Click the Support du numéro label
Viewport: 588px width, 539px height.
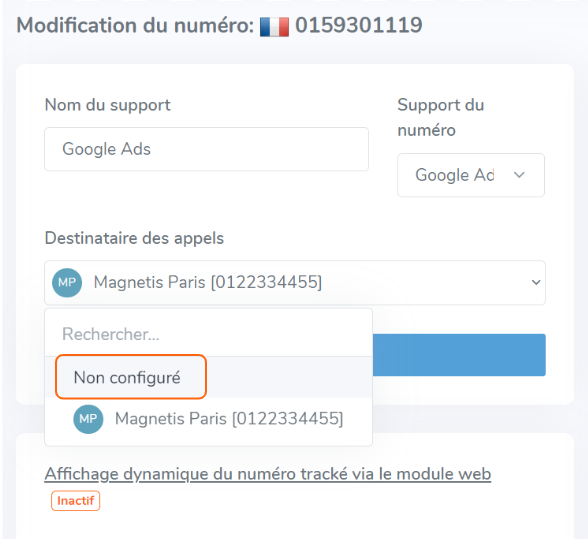[x=441, y=117]
